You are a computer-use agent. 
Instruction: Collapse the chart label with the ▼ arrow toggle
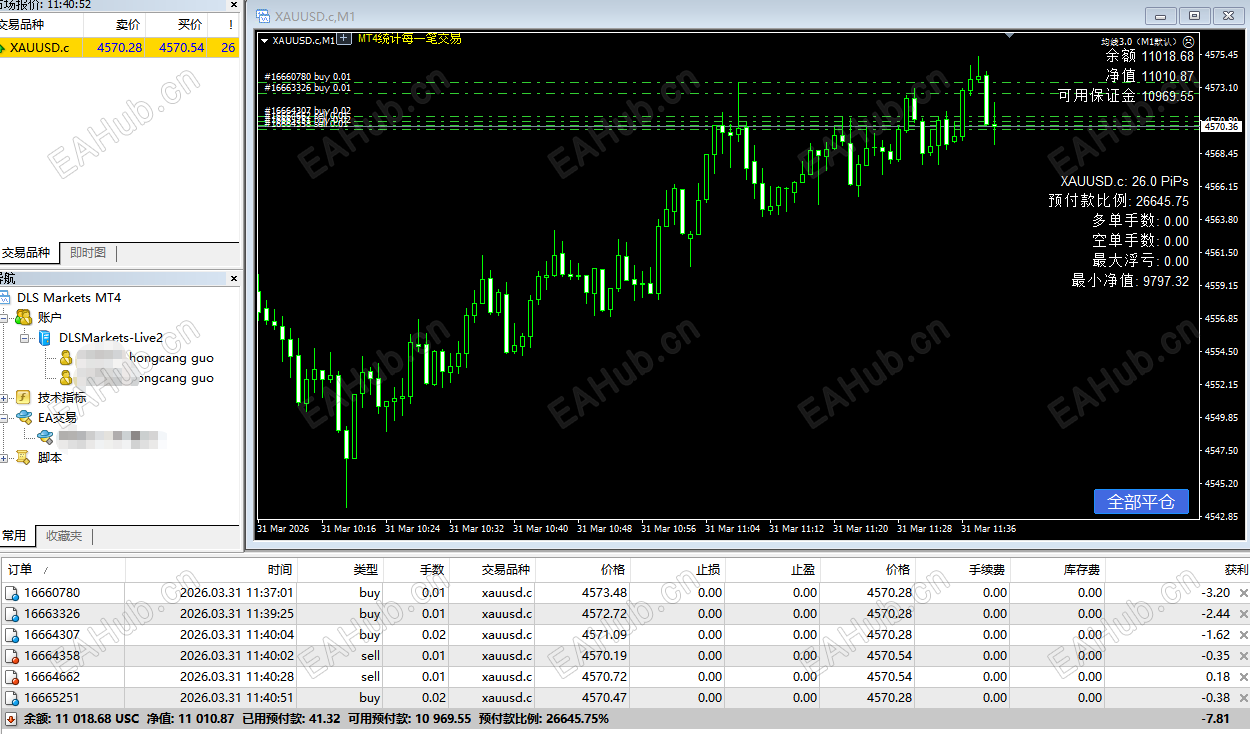(263, 40)
